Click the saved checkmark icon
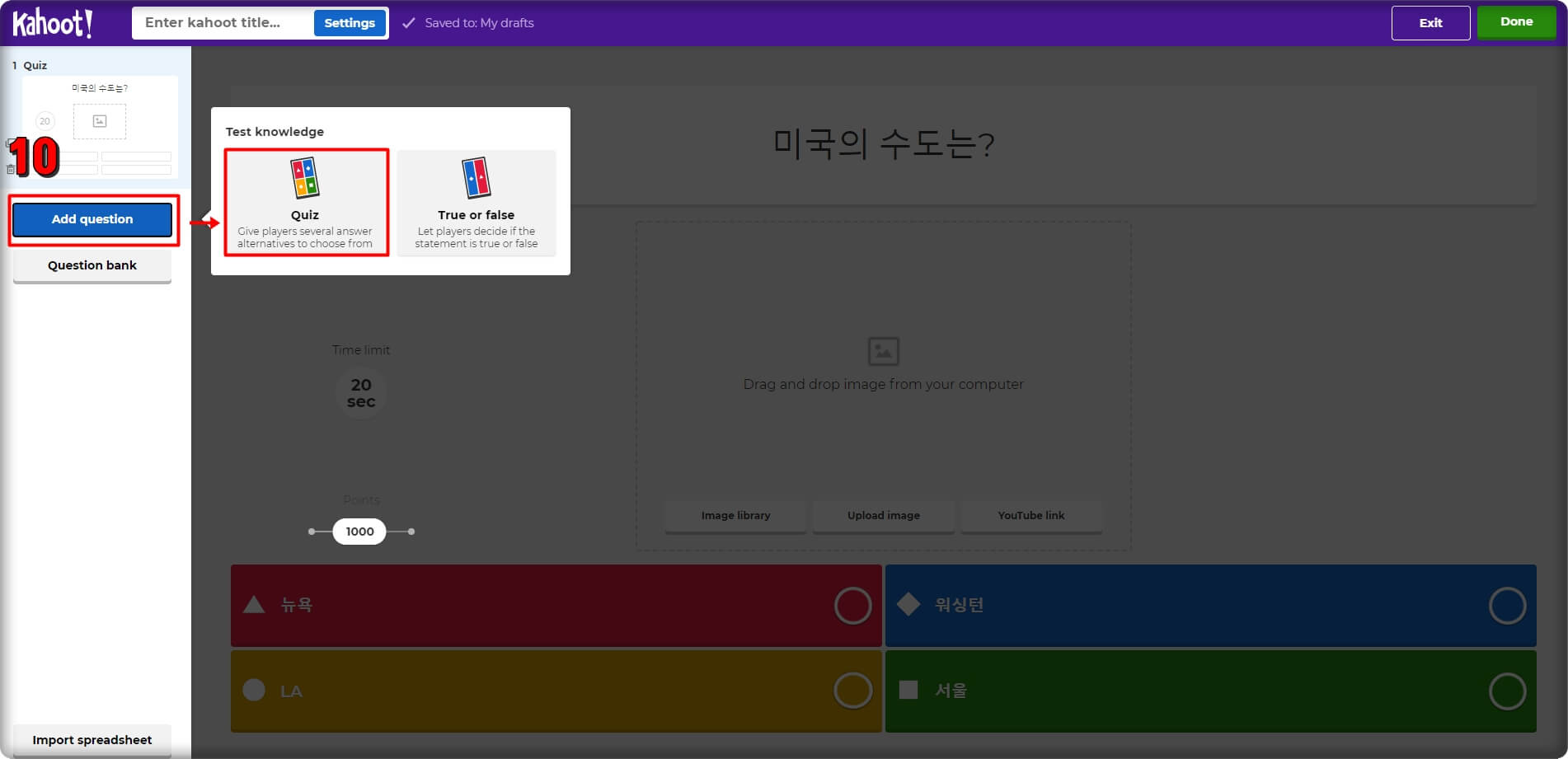Viewport: 1568px width, 759px height. [x=408, y=23]
